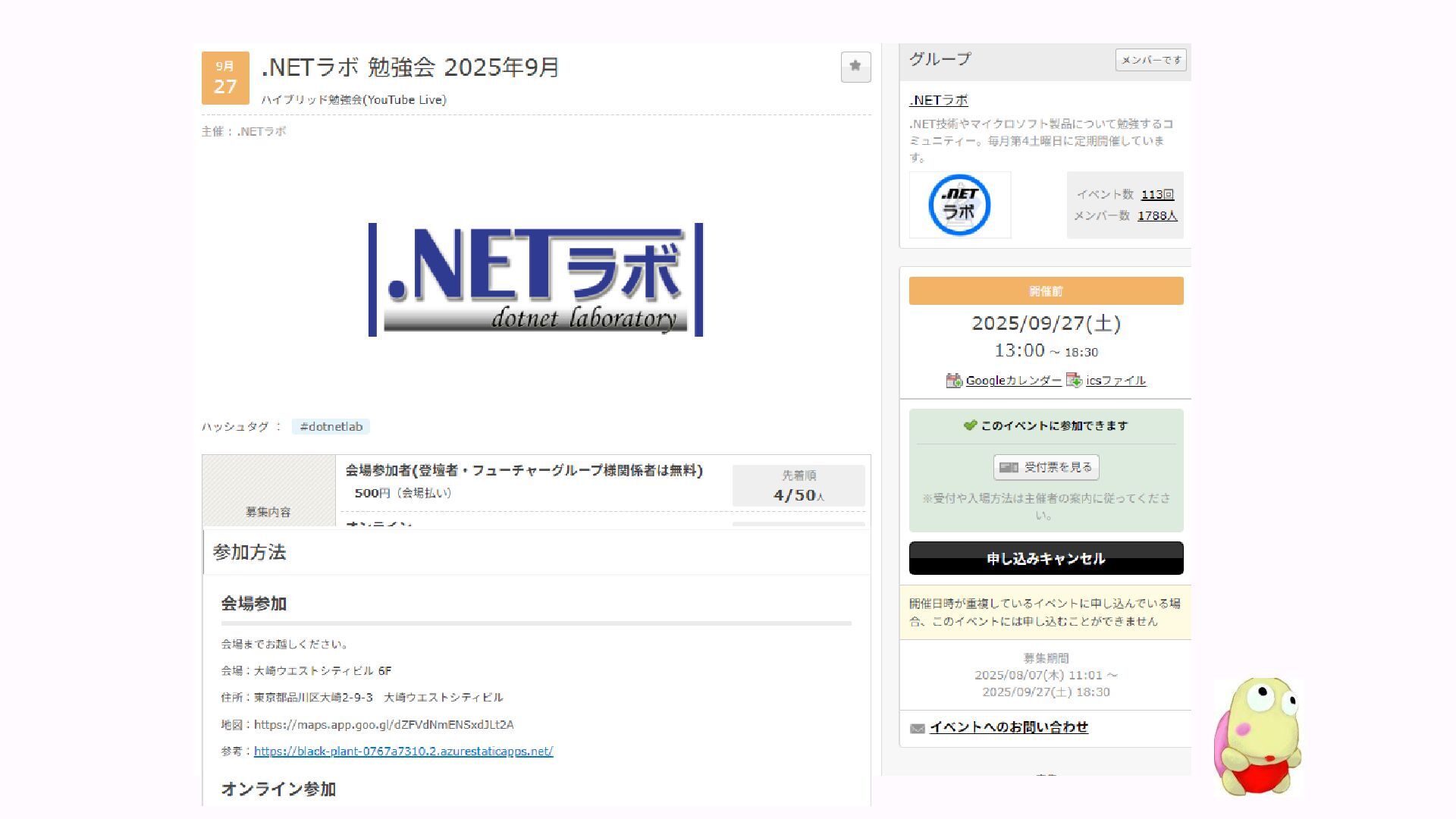This screenshot has width=1456, height=819.
Task: Click the green checkmark icon beside participation message
Action: click(x=970, y=425)
